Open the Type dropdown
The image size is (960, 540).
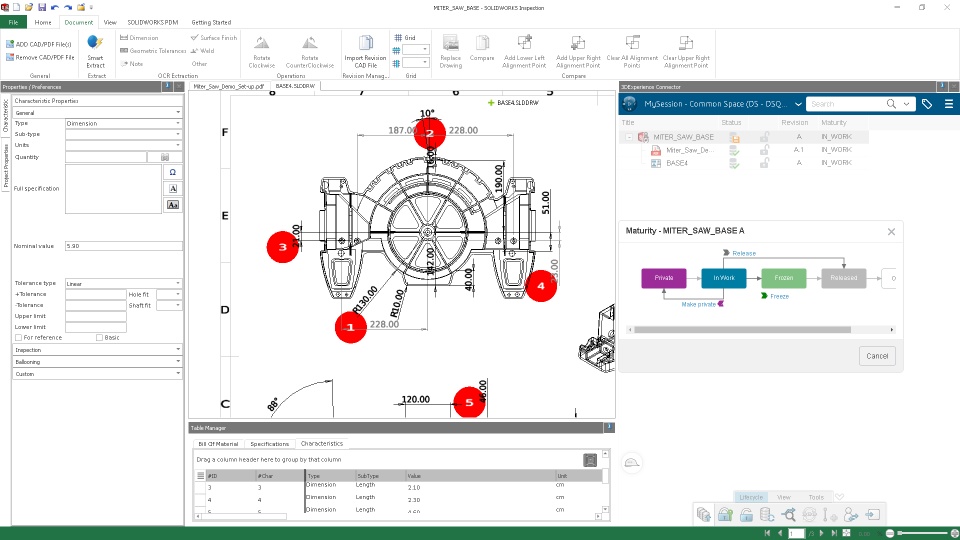(124, 123)
